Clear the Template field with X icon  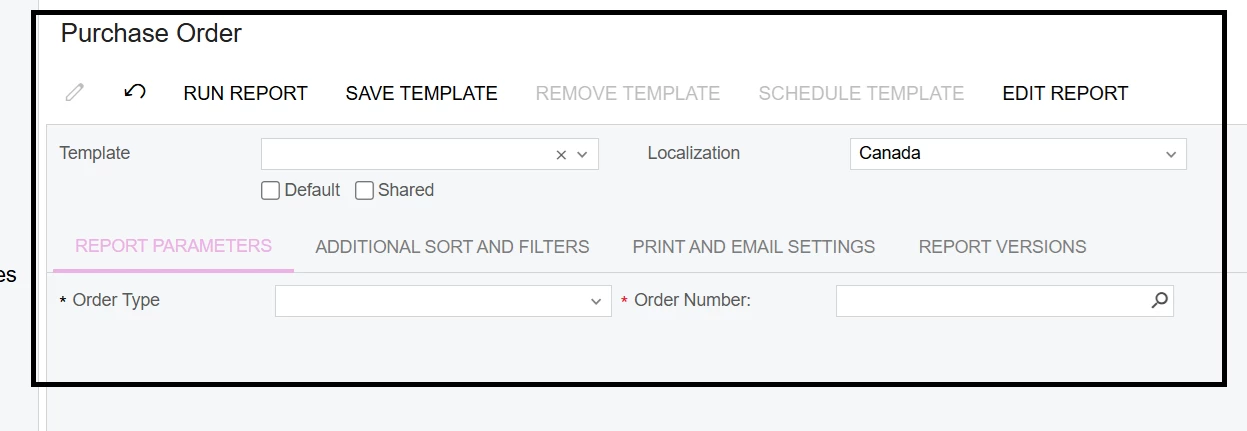coord(561,154)
